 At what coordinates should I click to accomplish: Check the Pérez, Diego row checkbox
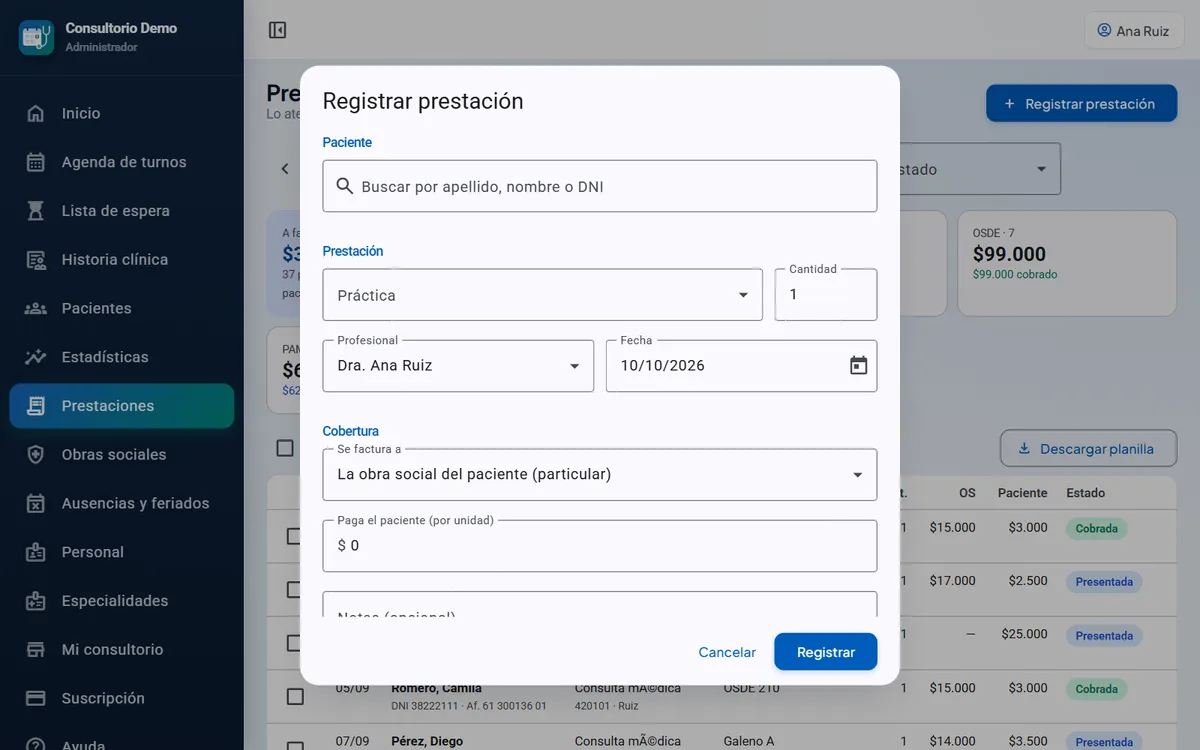tap(295, 744)
